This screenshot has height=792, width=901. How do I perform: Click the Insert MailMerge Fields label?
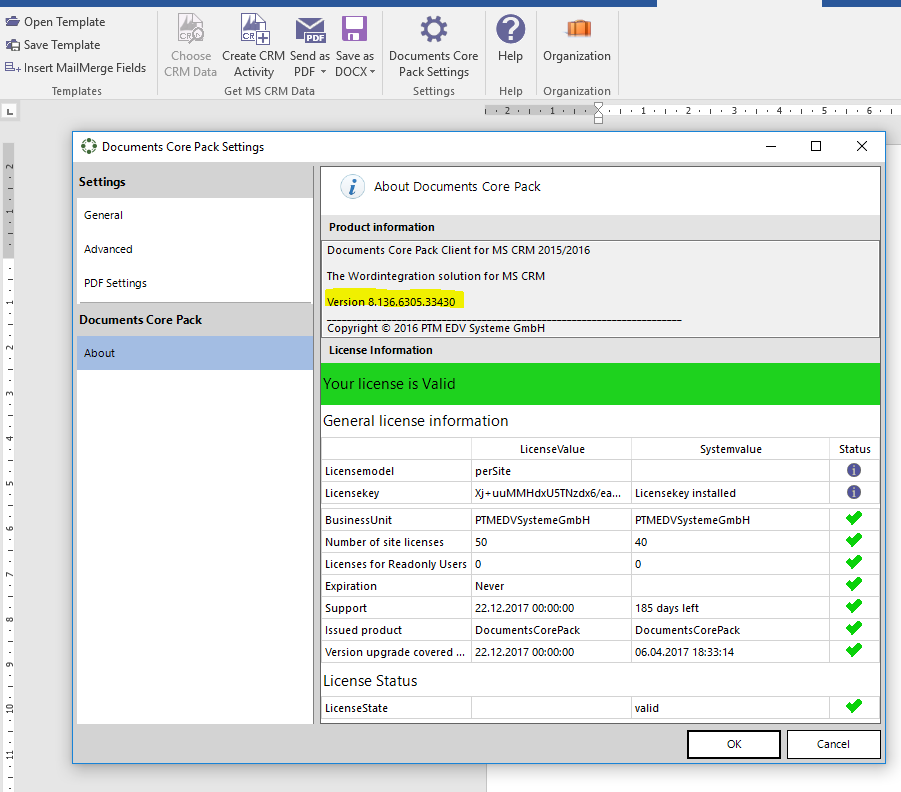click(x=85, y=68)
